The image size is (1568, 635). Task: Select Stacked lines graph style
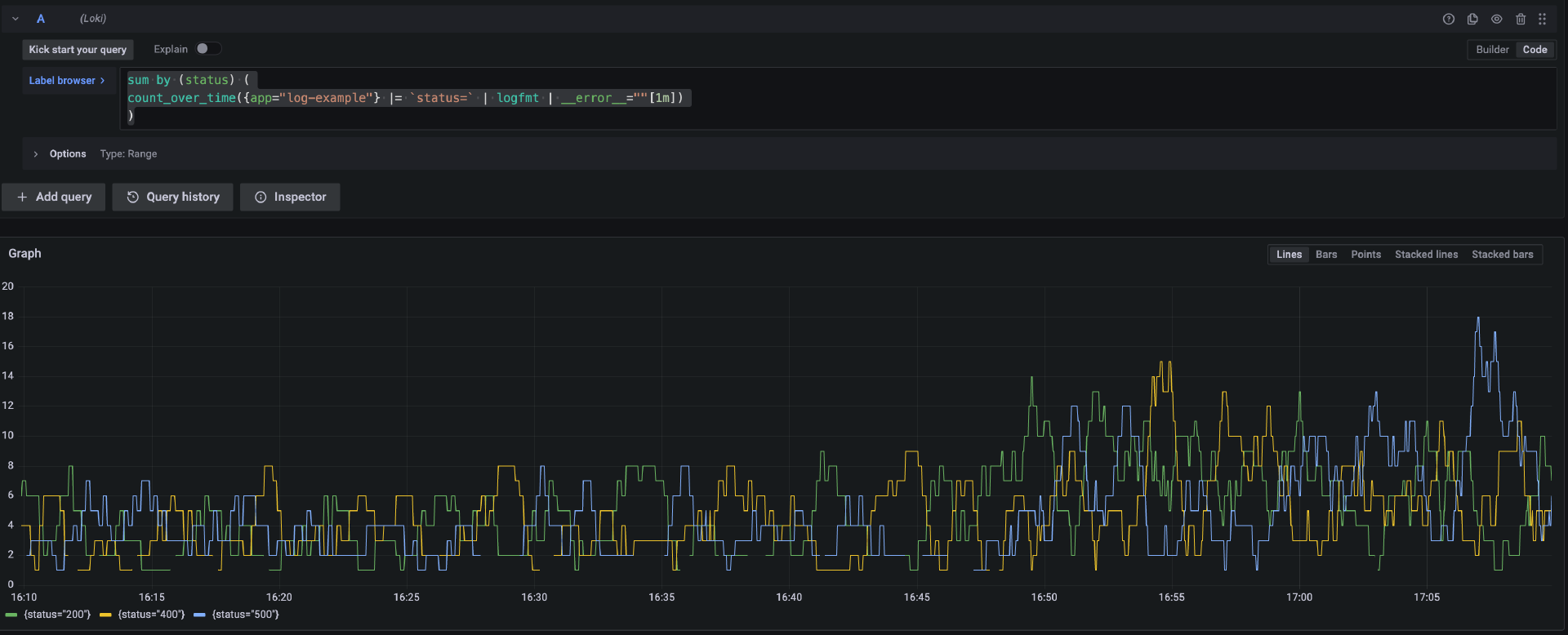pos(1426,255)
